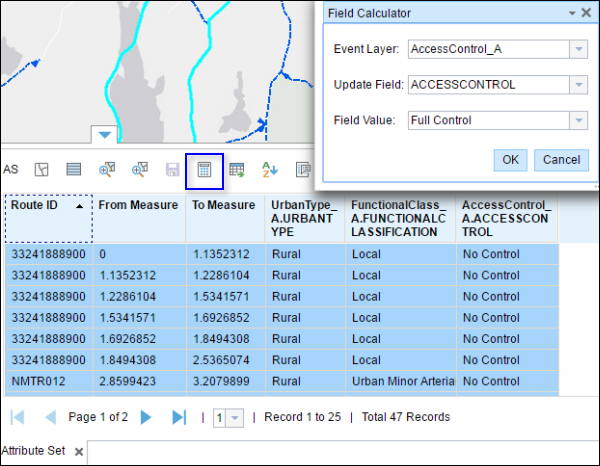
Task: Open the page number dropdown
Action: click(x=235, y=417)
